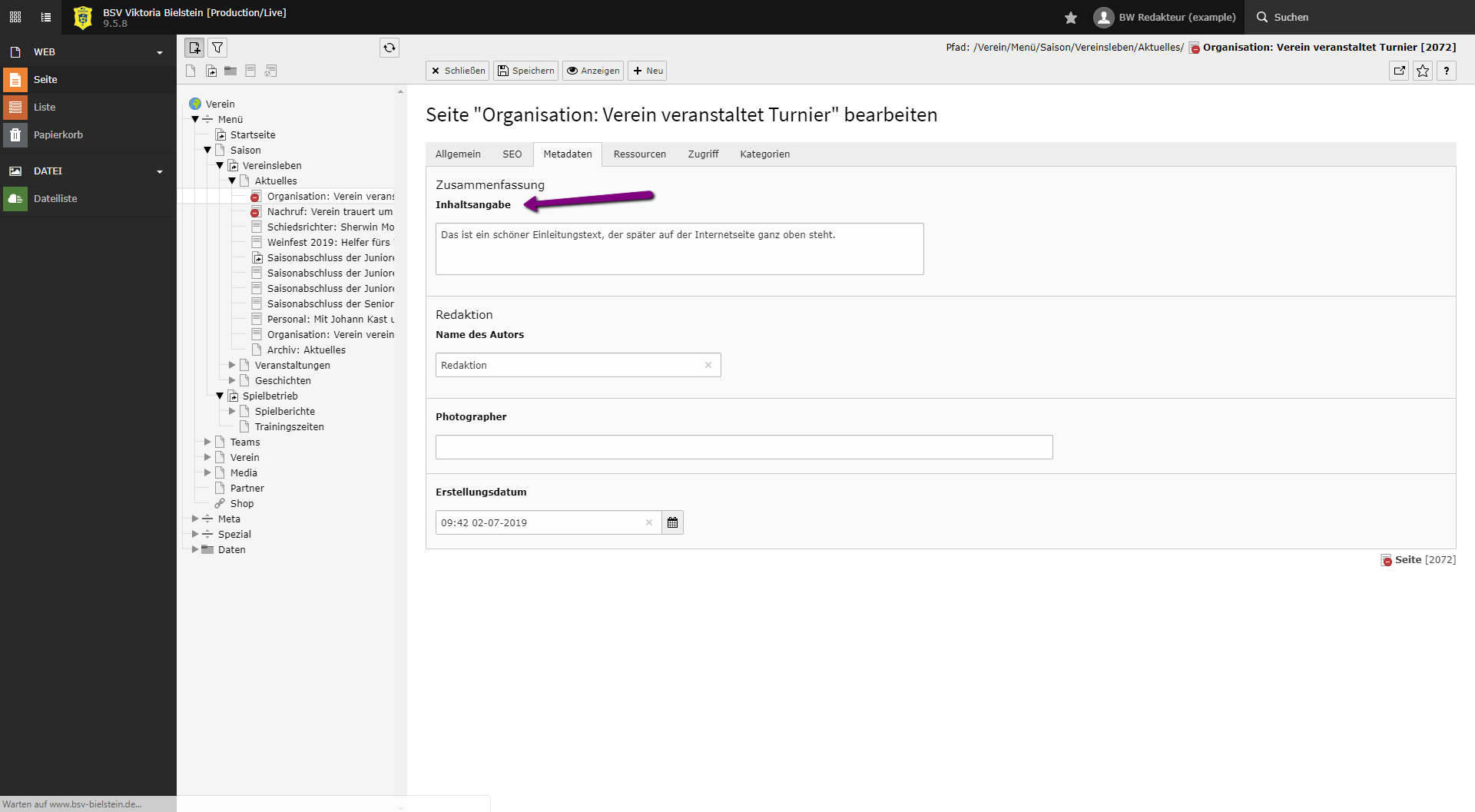Click into the Photographer input field
The height and width of the screenshot is (812, 1475).
[x=744, y=447]
